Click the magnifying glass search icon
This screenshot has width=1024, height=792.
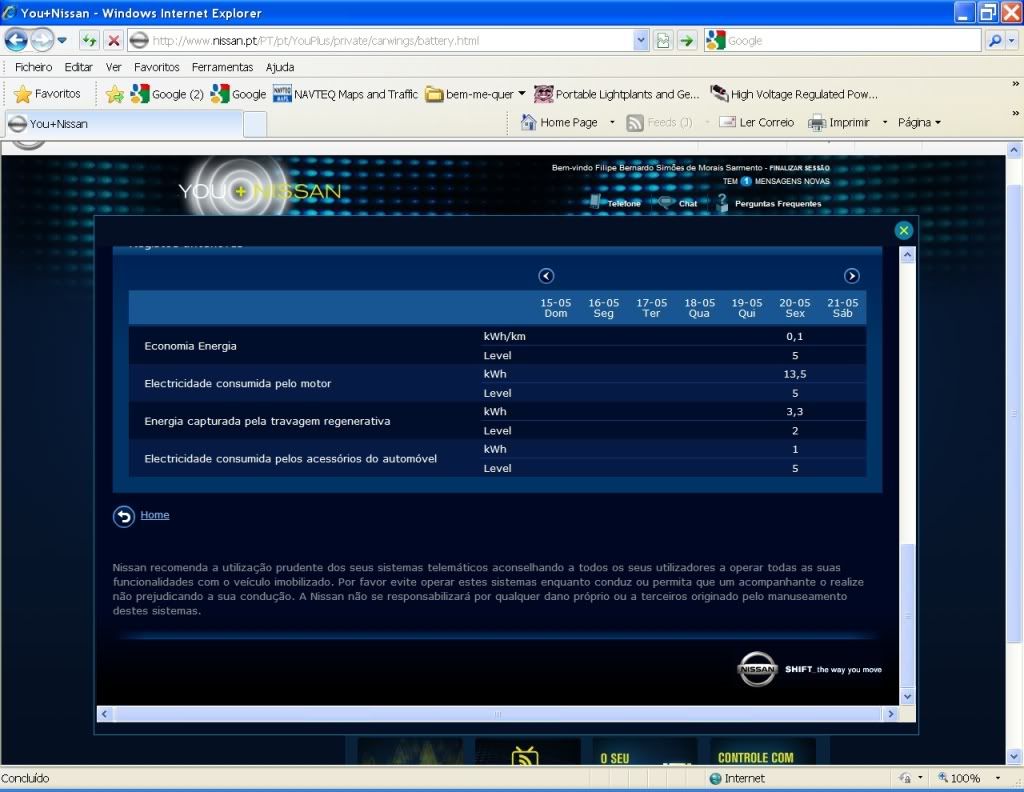click(x=995, y=40)
